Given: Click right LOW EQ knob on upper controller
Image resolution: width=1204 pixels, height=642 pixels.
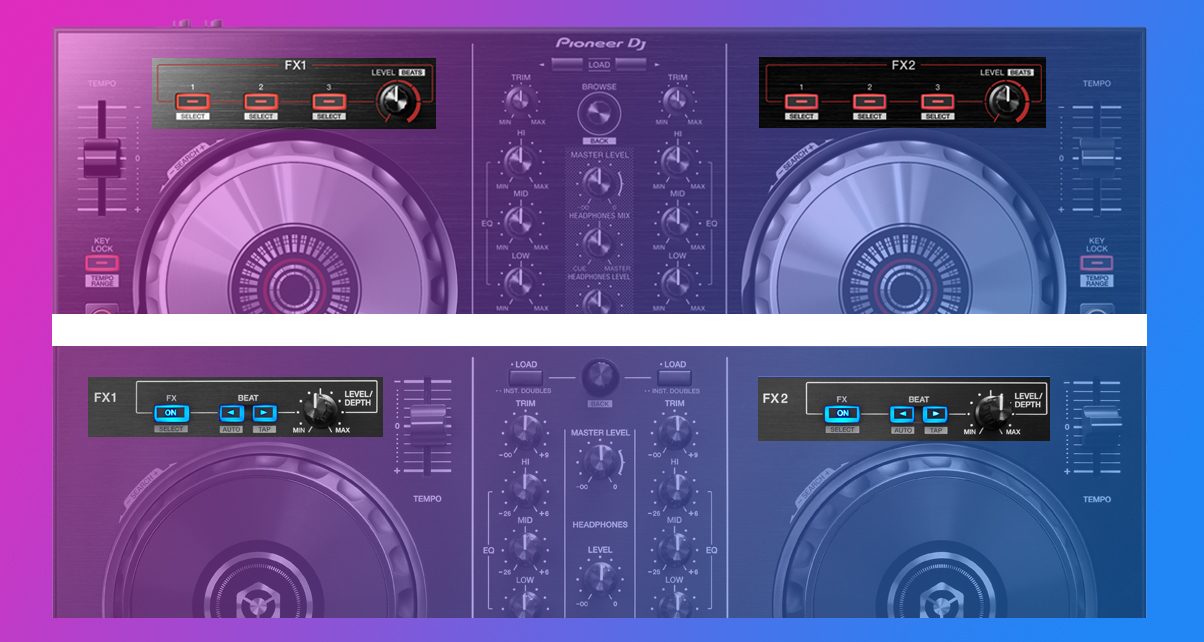Looking at the screenshot, I should coord(678,283).
